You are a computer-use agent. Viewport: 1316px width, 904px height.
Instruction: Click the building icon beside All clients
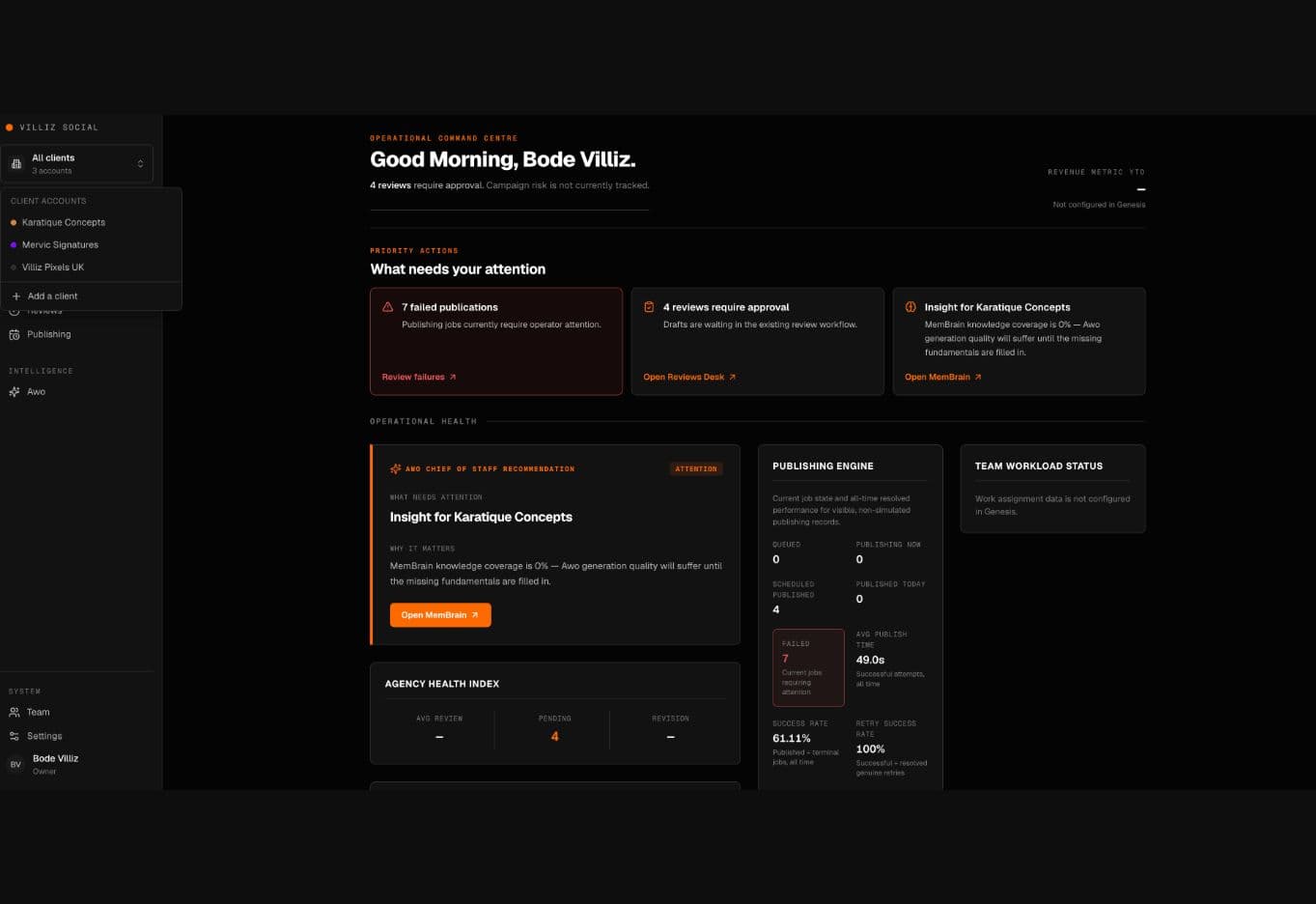click(x=16, y=164)
